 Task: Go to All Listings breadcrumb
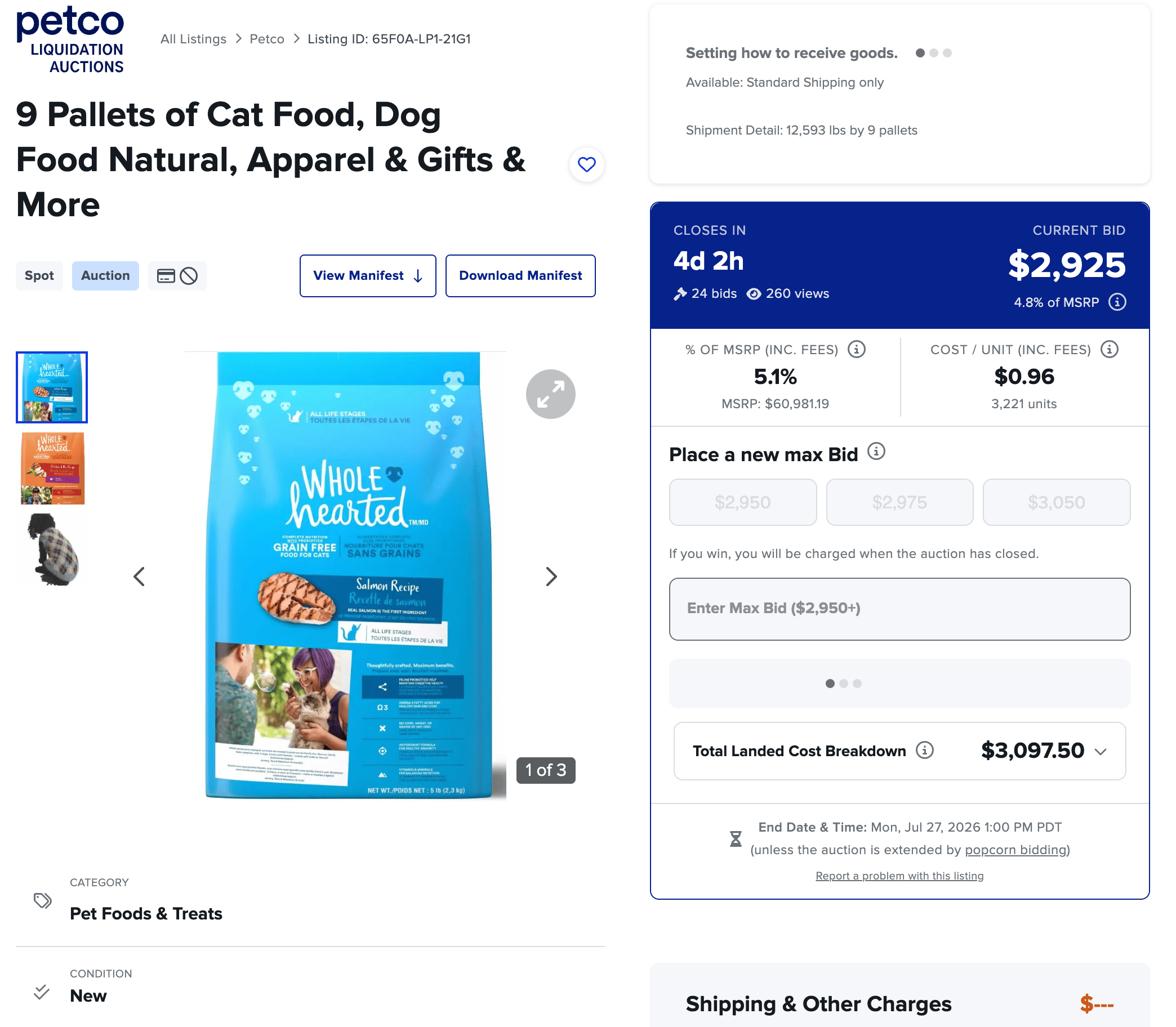[193, 39]
